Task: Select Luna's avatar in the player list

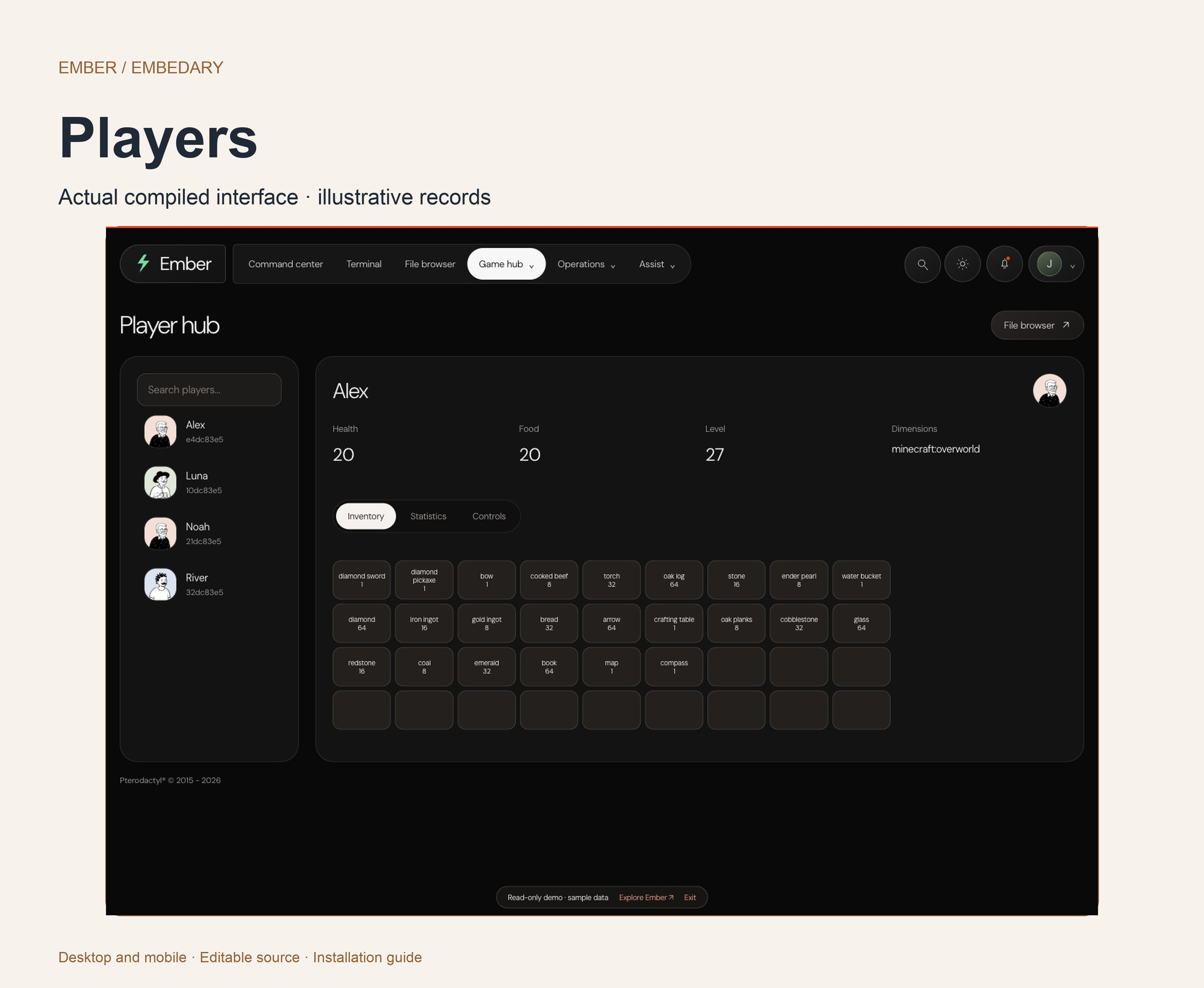Action: tap(161, 483)
